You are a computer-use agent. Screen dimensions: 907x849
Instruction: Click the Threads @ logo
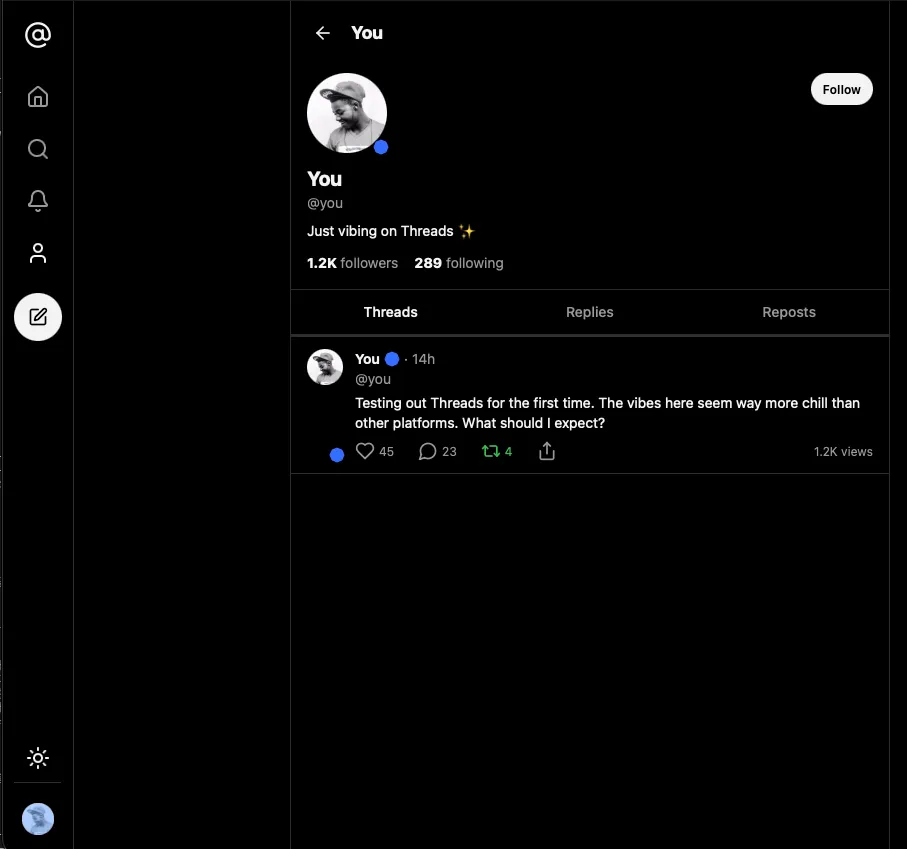coord(38,35)
